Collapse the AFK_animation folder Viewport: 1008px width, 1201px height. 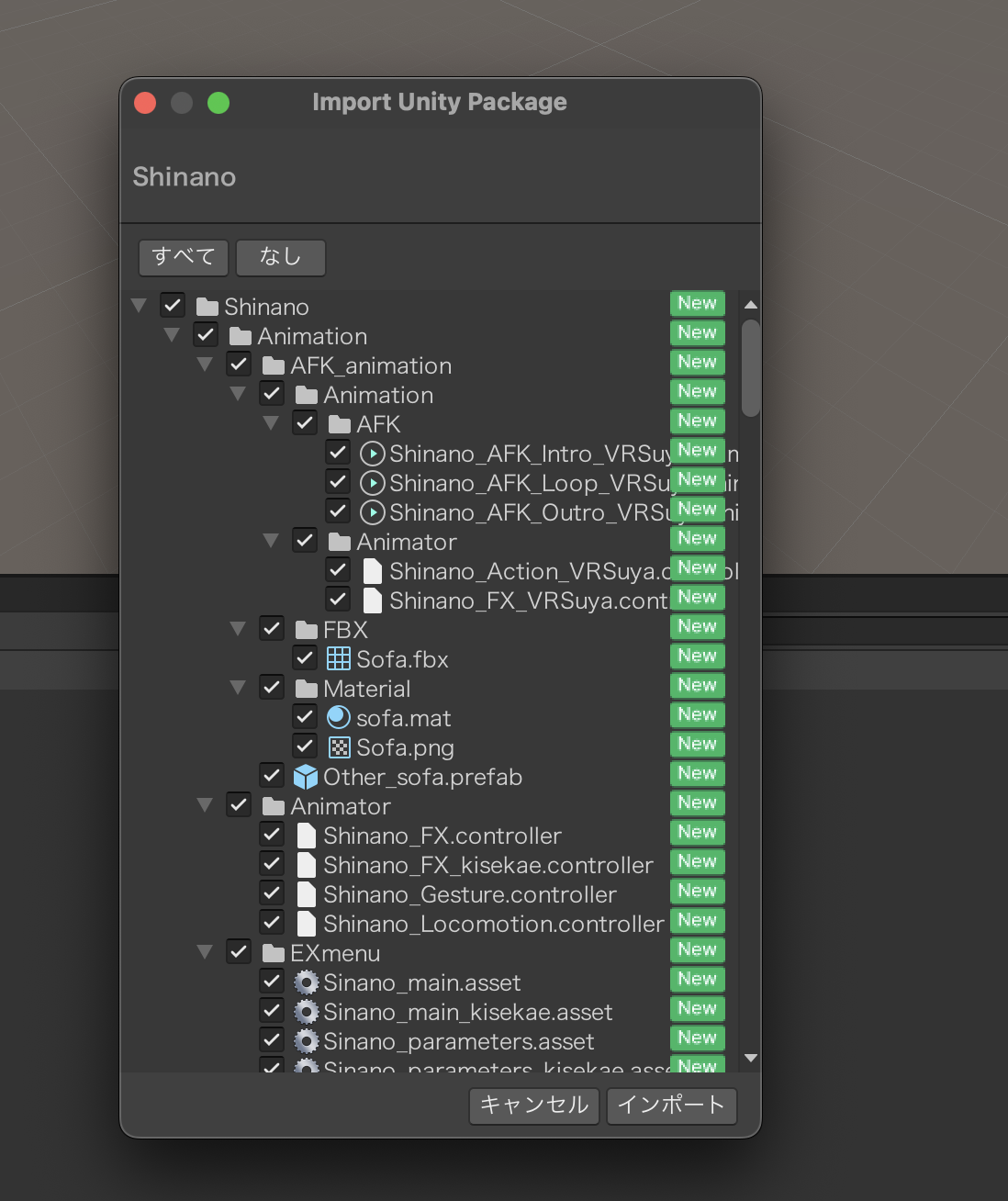tap(205, 365)
